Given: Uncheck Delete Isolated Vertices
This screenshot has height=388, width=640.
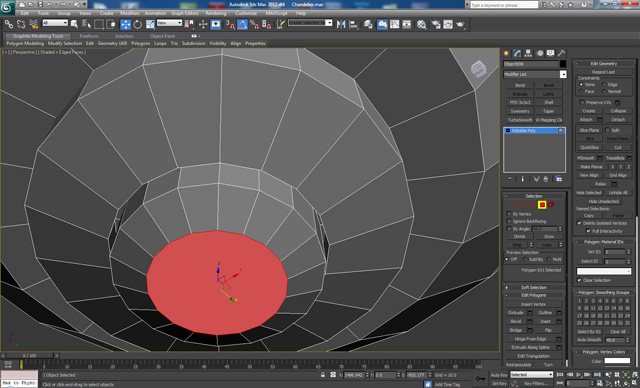Looking at the screenshot, I should coord(579,223).
